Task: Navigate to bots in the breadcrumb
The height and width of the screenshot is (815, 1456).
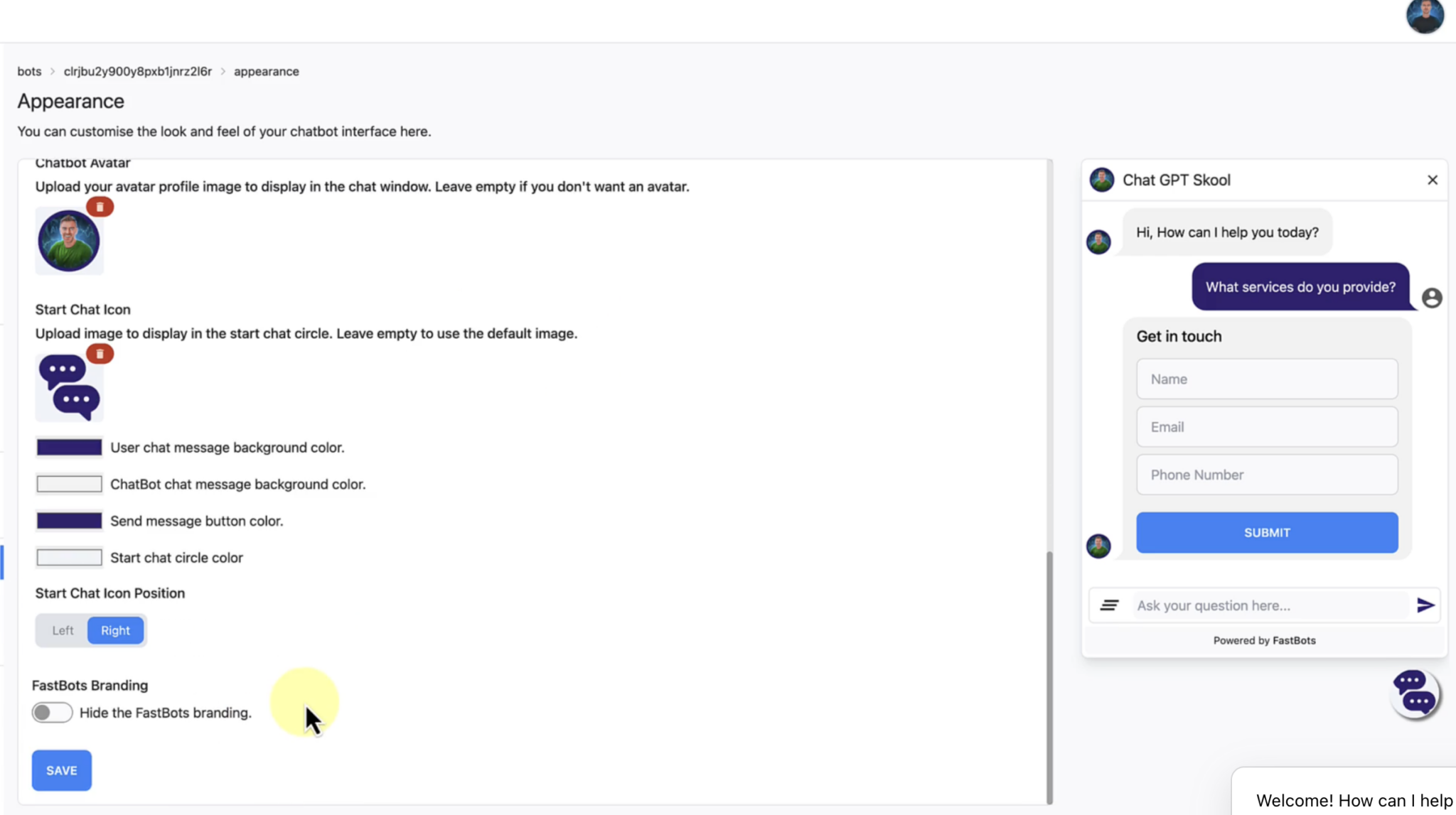Action: click(x=29, y=71)
